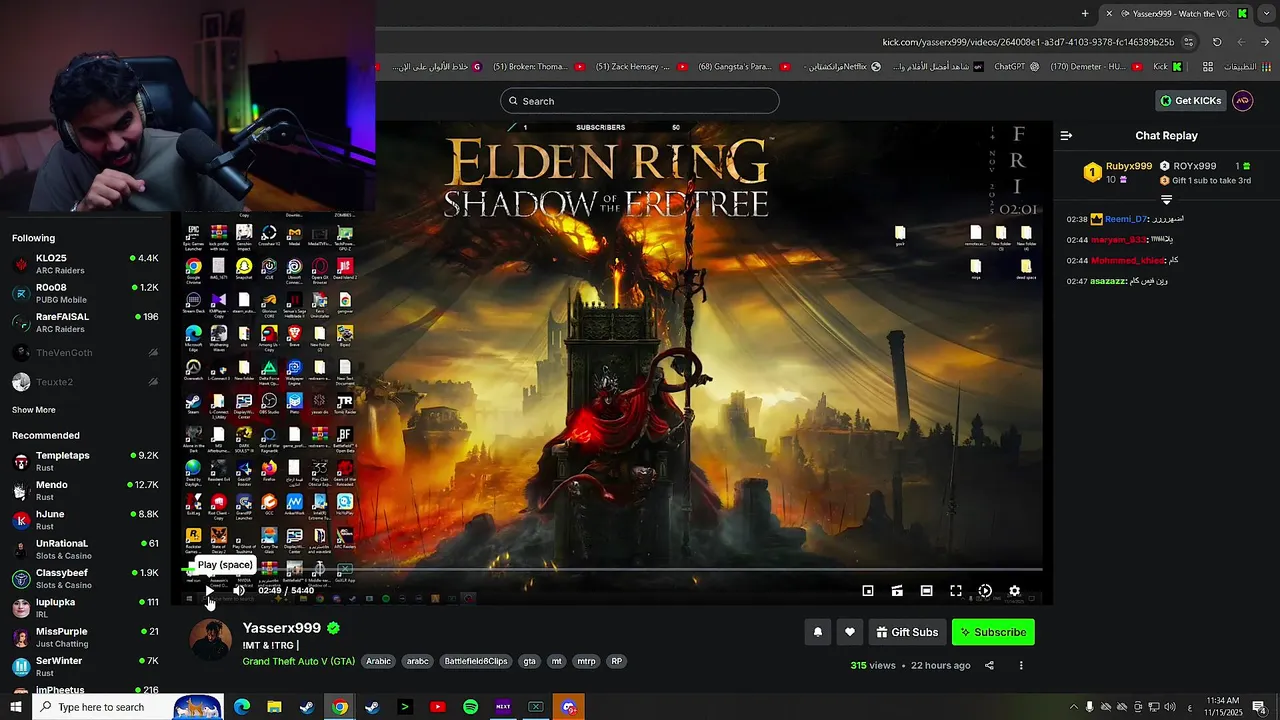The image size is (1280, 720).
Task: Open a new browser tab
Action: [x=1085, y=13]
